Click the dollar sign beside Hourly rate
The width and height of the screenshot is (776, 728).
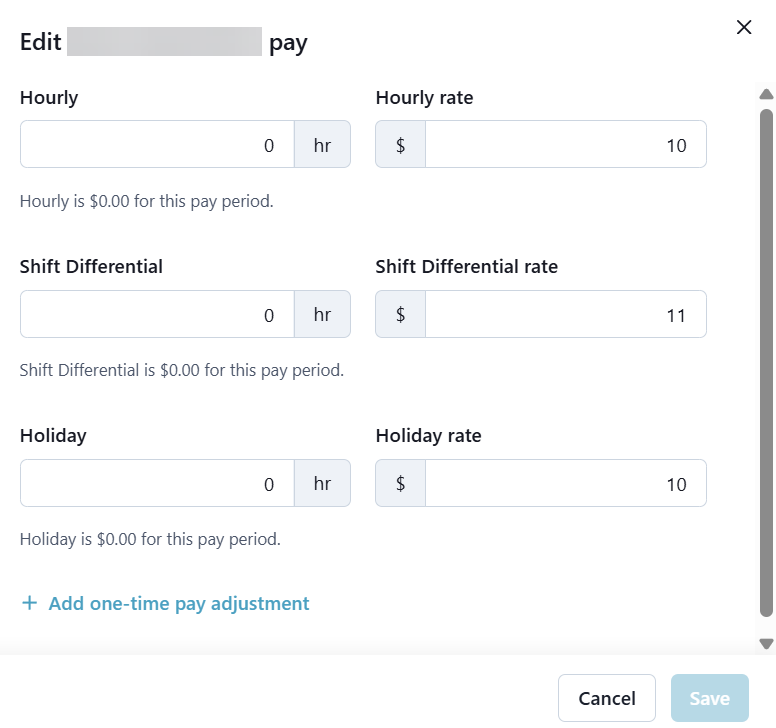pos(400,145)
